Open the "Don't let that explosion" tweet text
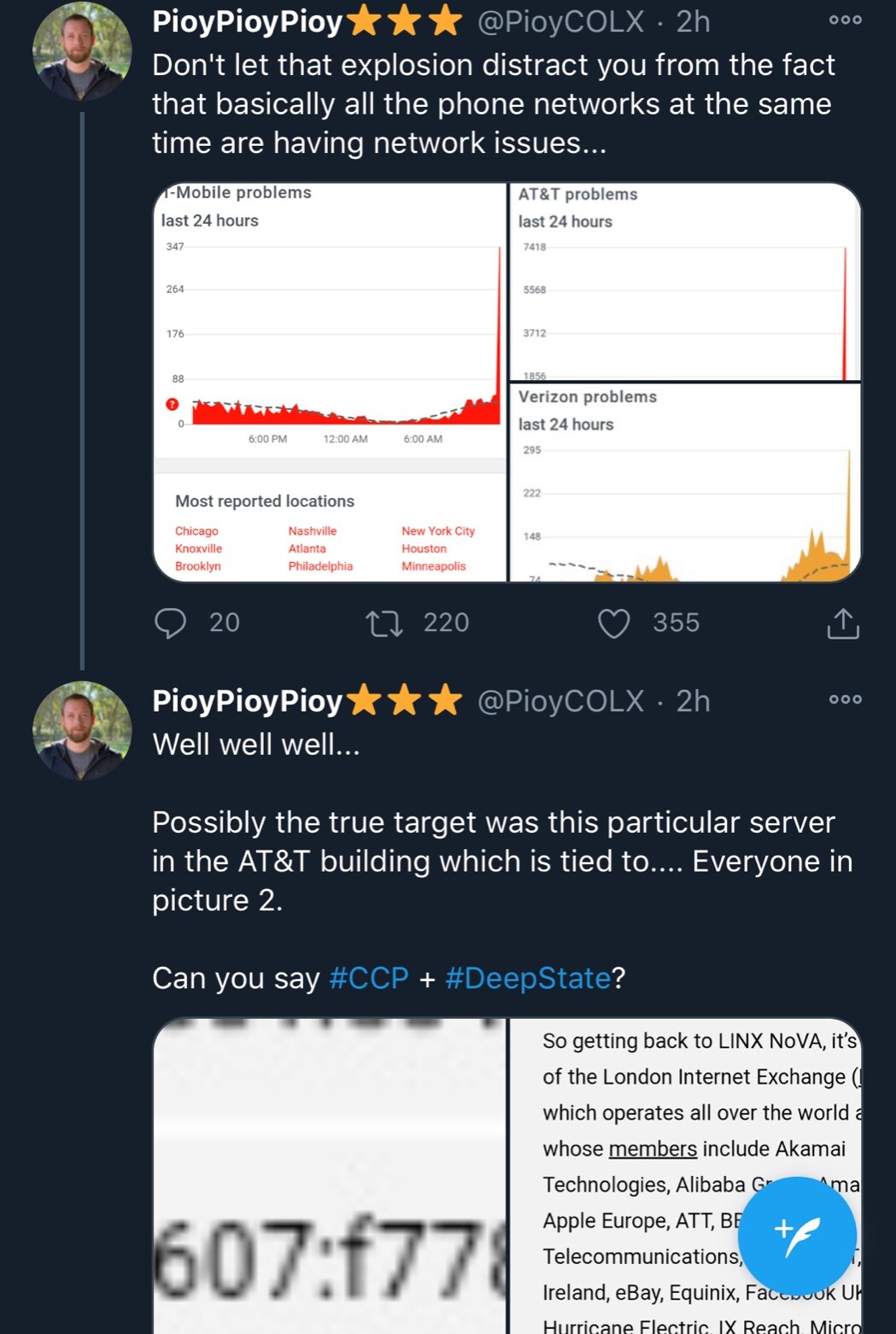 [x=494, y=103]
